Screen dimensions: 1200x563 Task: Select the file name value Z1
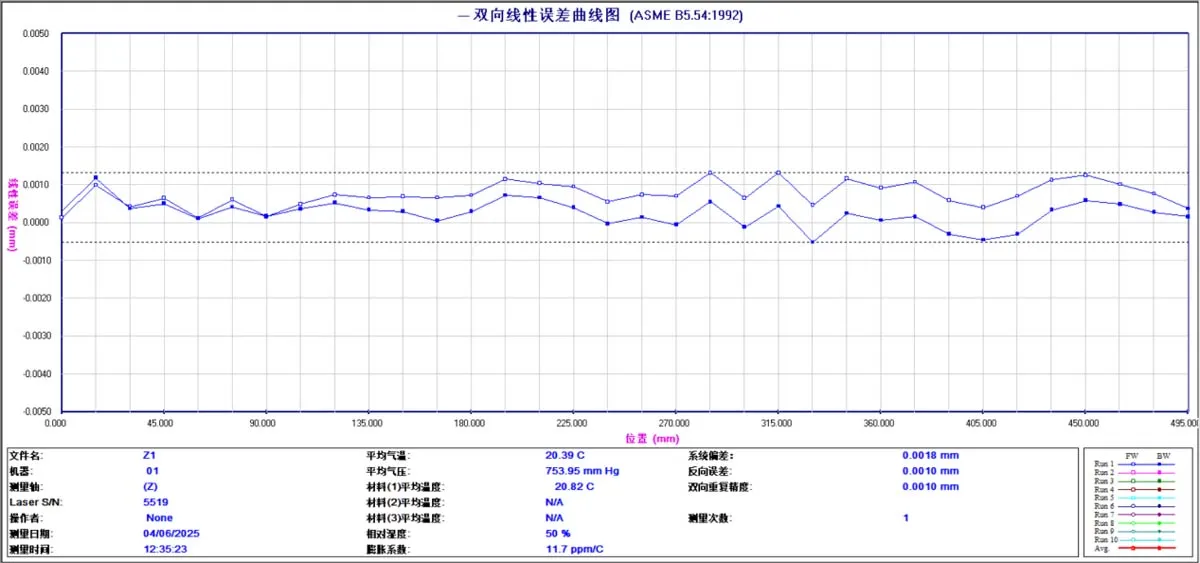pos(150,455)
